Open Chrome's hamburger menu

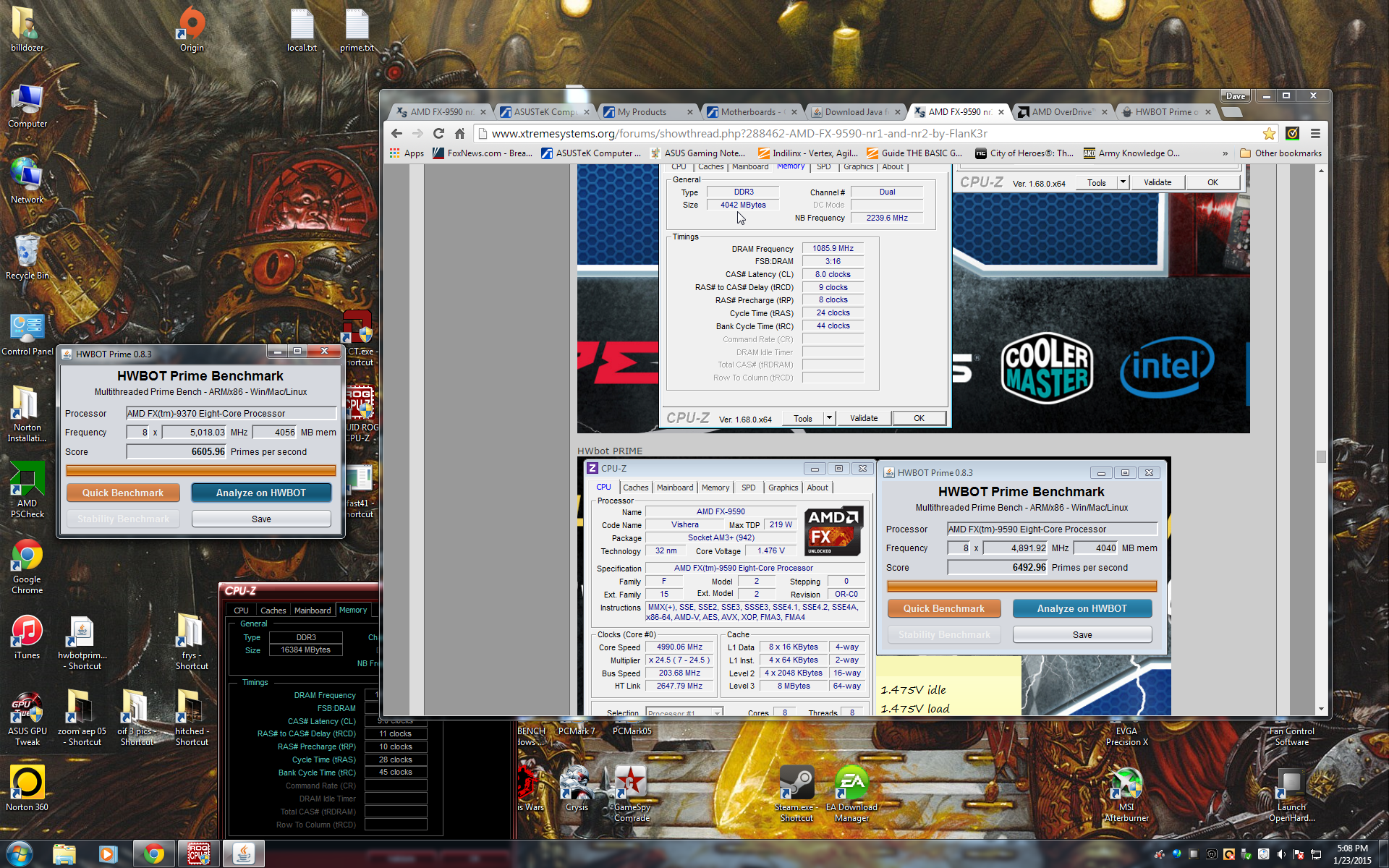tap(1315, 133)
